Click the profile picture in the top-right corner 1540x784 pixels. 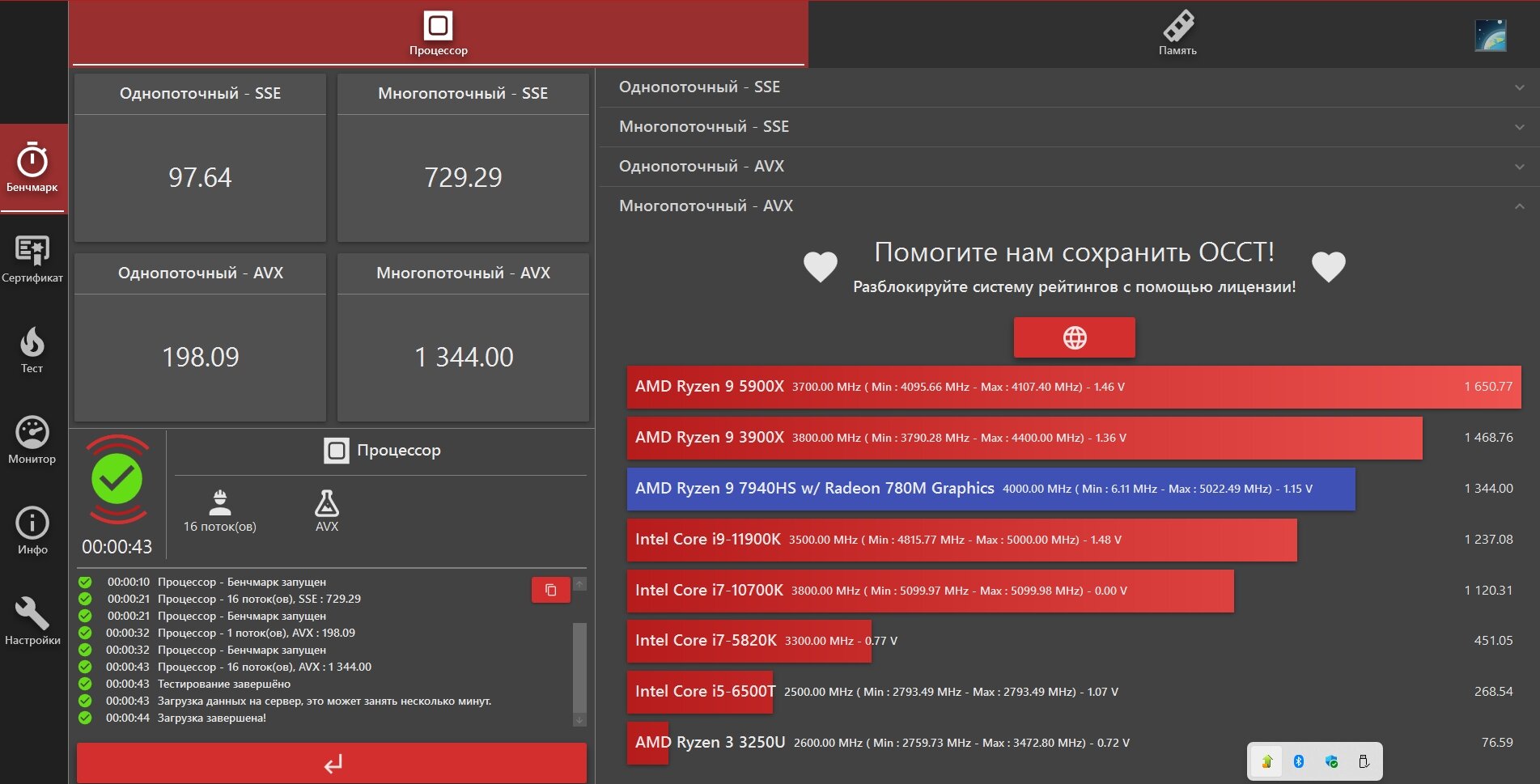(1490, 36)
